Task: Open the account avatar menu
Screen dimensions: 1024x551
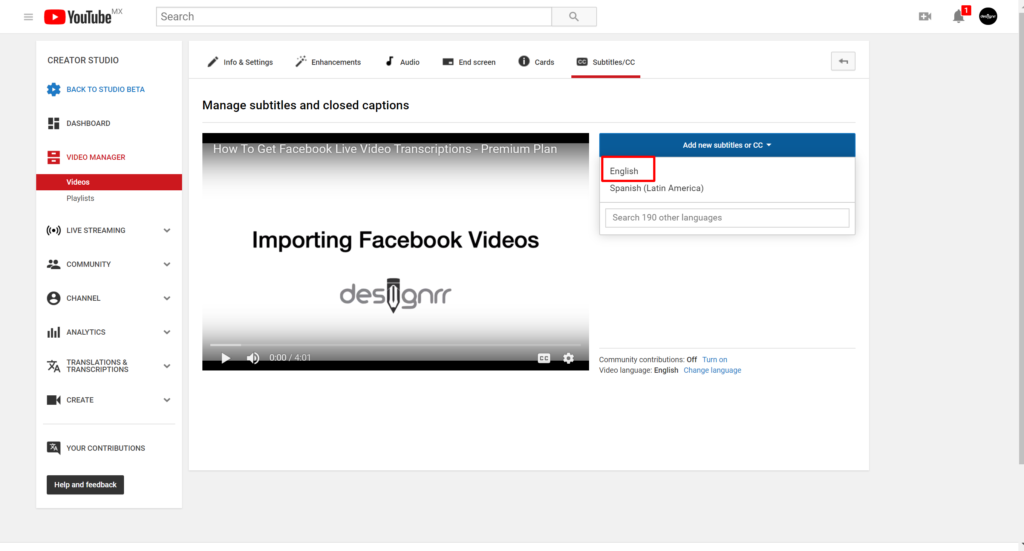Action: click(x=987, y=16)
